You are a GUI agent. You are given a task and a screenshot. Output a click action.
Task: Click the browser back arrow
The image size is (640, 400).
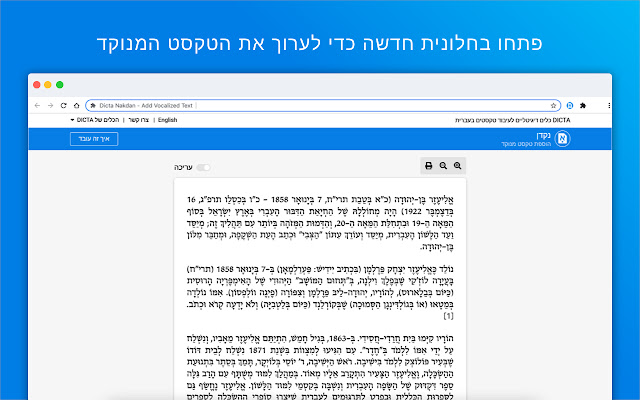pyautogui.click(x=38, y=105)
